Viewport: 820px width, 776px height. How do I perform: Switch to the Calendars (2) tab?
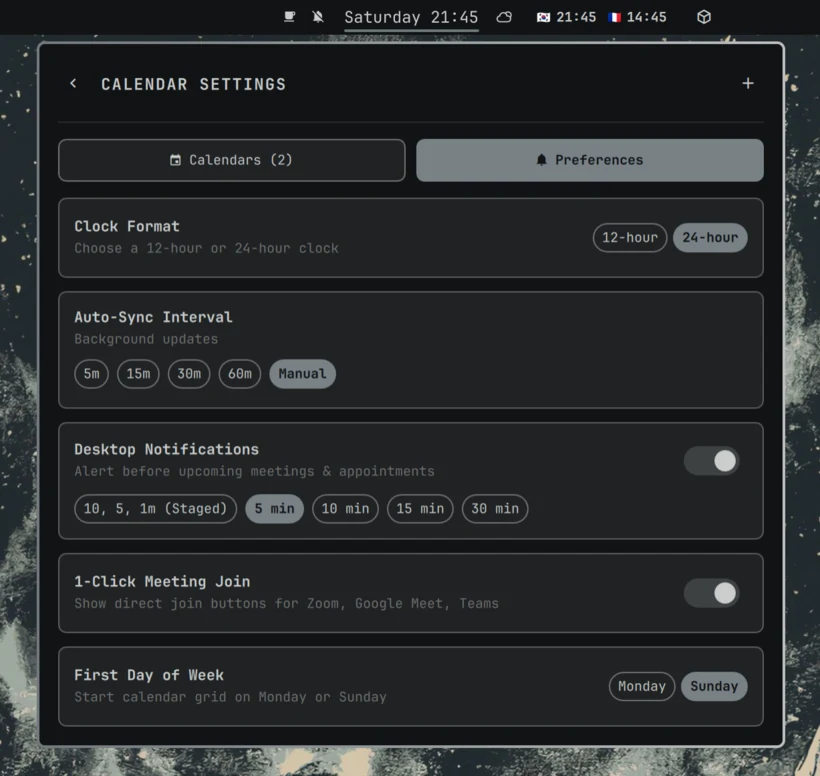(232, 160)
